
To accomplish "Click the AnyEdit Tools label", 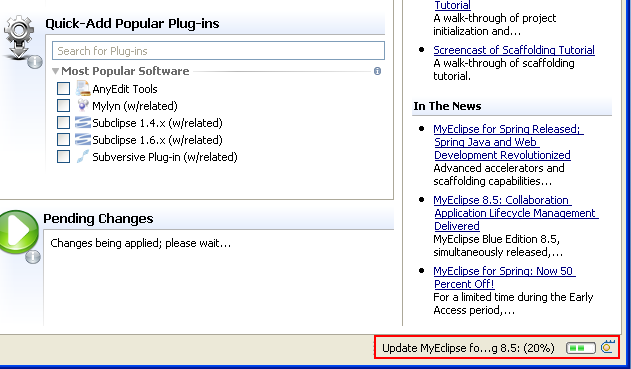I will tap(125, 89).
